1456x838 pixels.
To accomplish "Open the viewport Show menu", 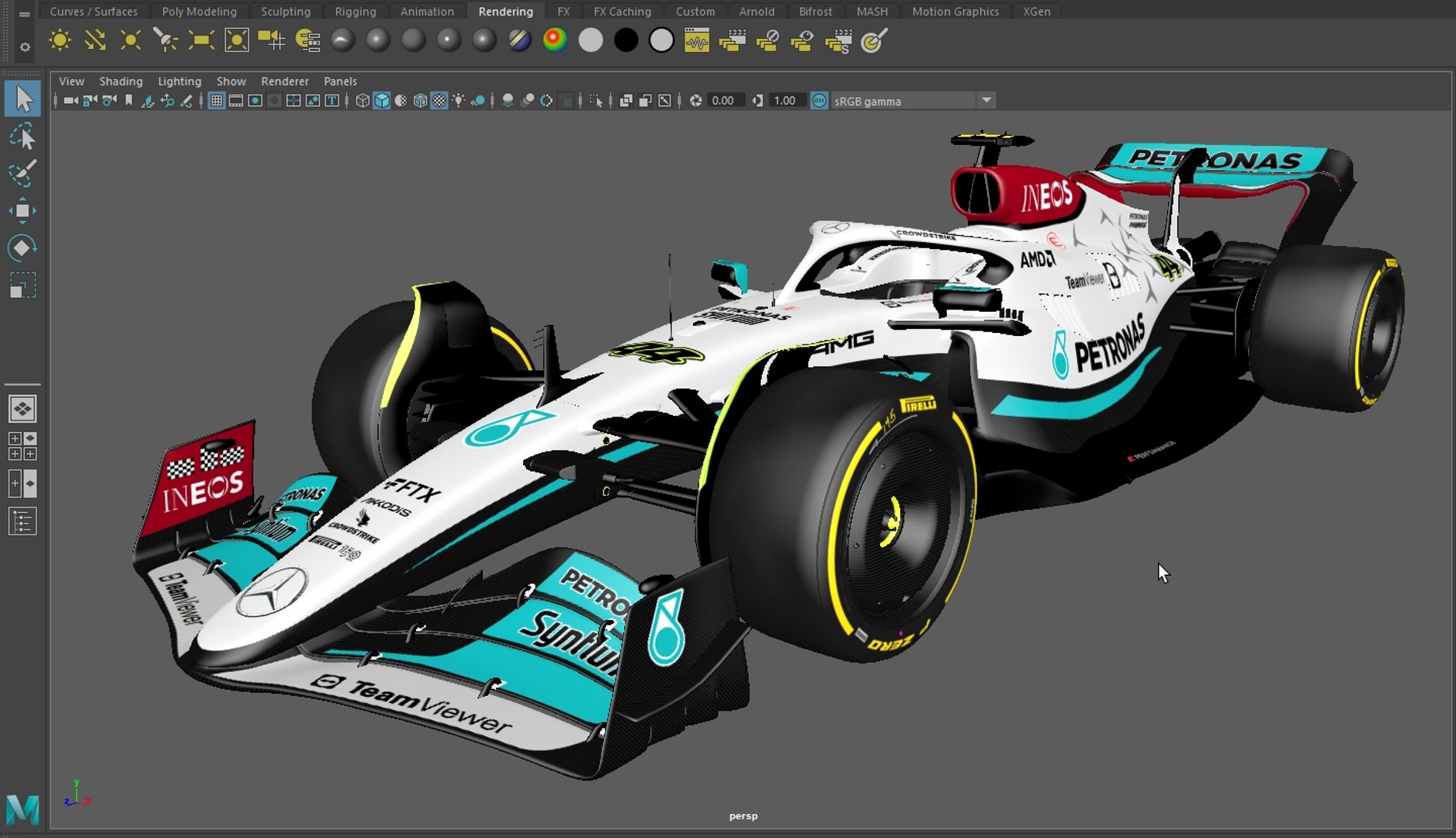I will coord(231,81).
